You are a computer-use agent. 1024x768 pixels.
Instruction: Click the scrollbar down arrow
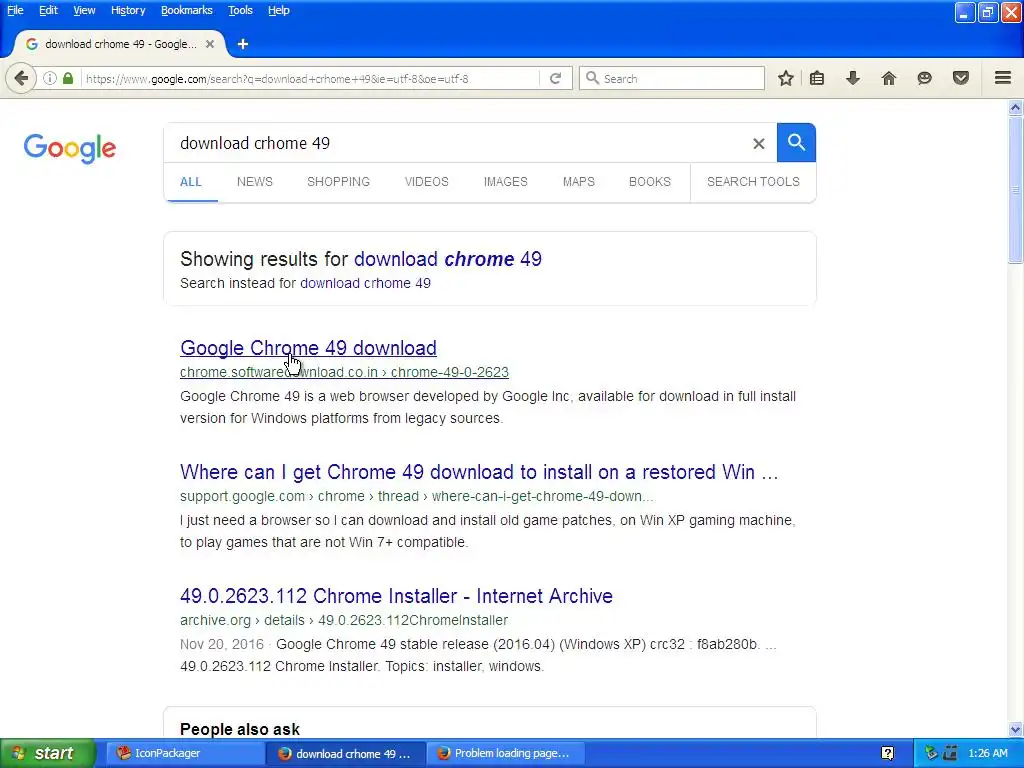click(1016, 729)
